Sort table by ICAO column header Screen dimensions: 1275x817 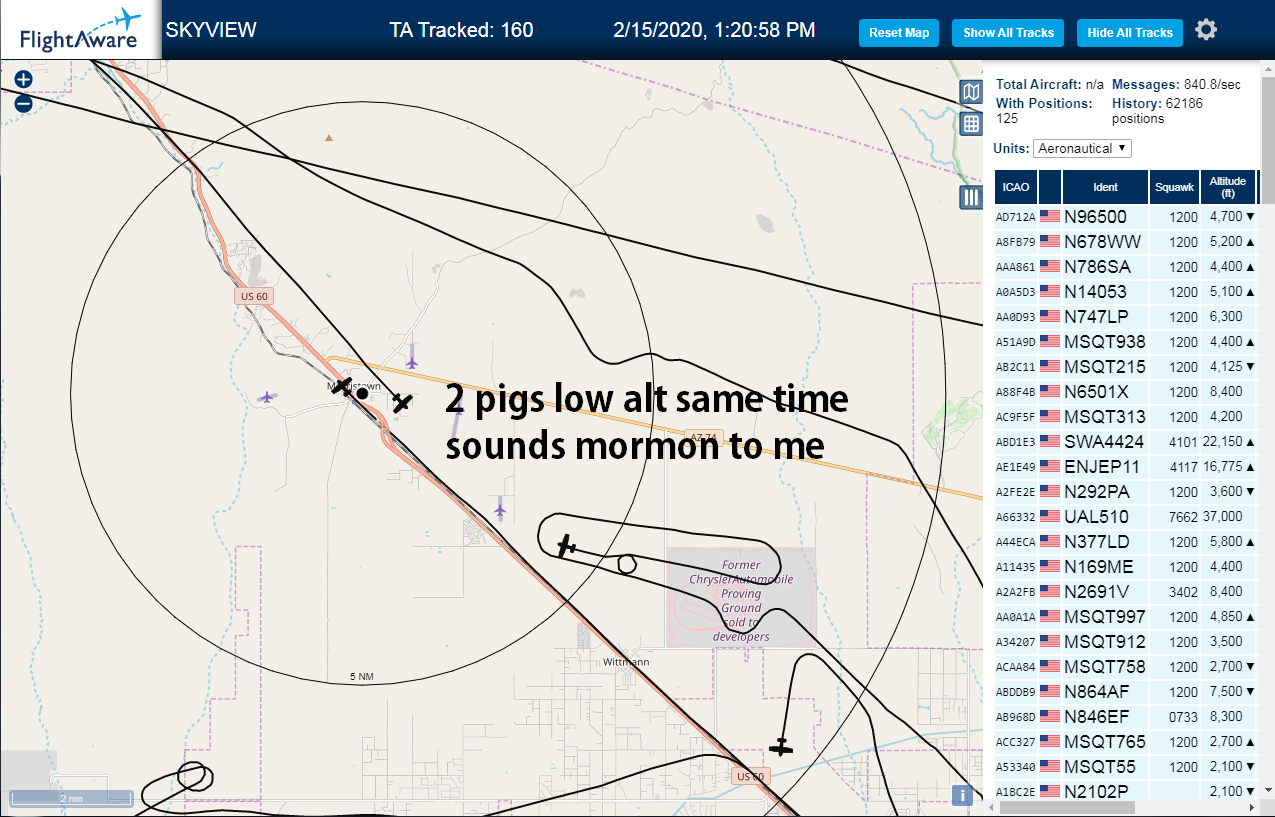1015,187
